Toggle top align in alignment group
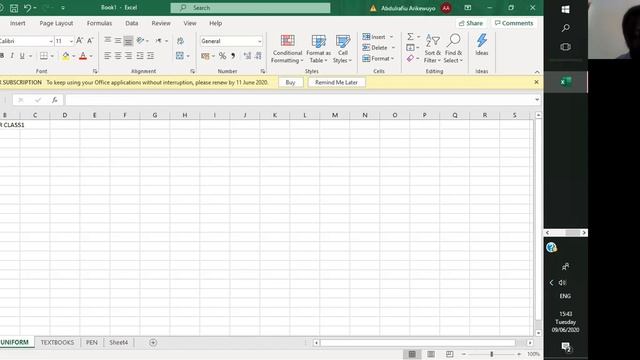640x360 pixels. [x=107, y=40]
